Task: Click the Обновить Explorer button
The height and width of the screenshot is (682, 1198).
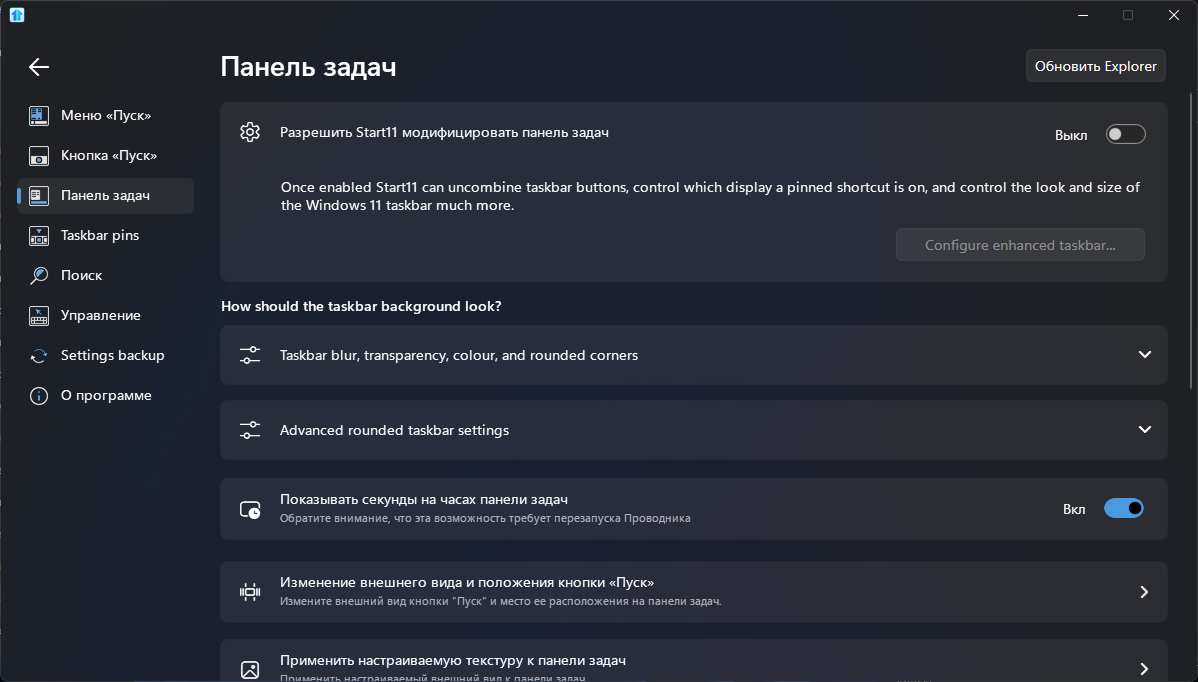Action: pos(1095,65)
